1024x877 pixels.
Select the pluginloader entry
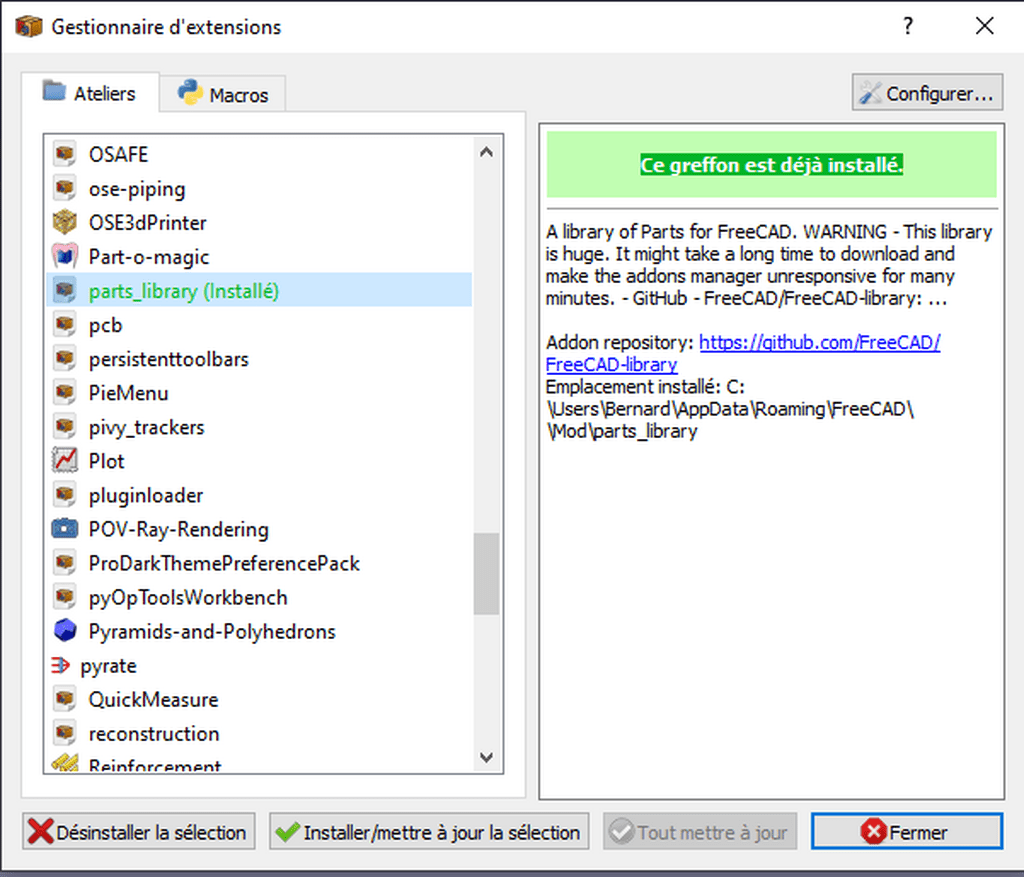259,495
